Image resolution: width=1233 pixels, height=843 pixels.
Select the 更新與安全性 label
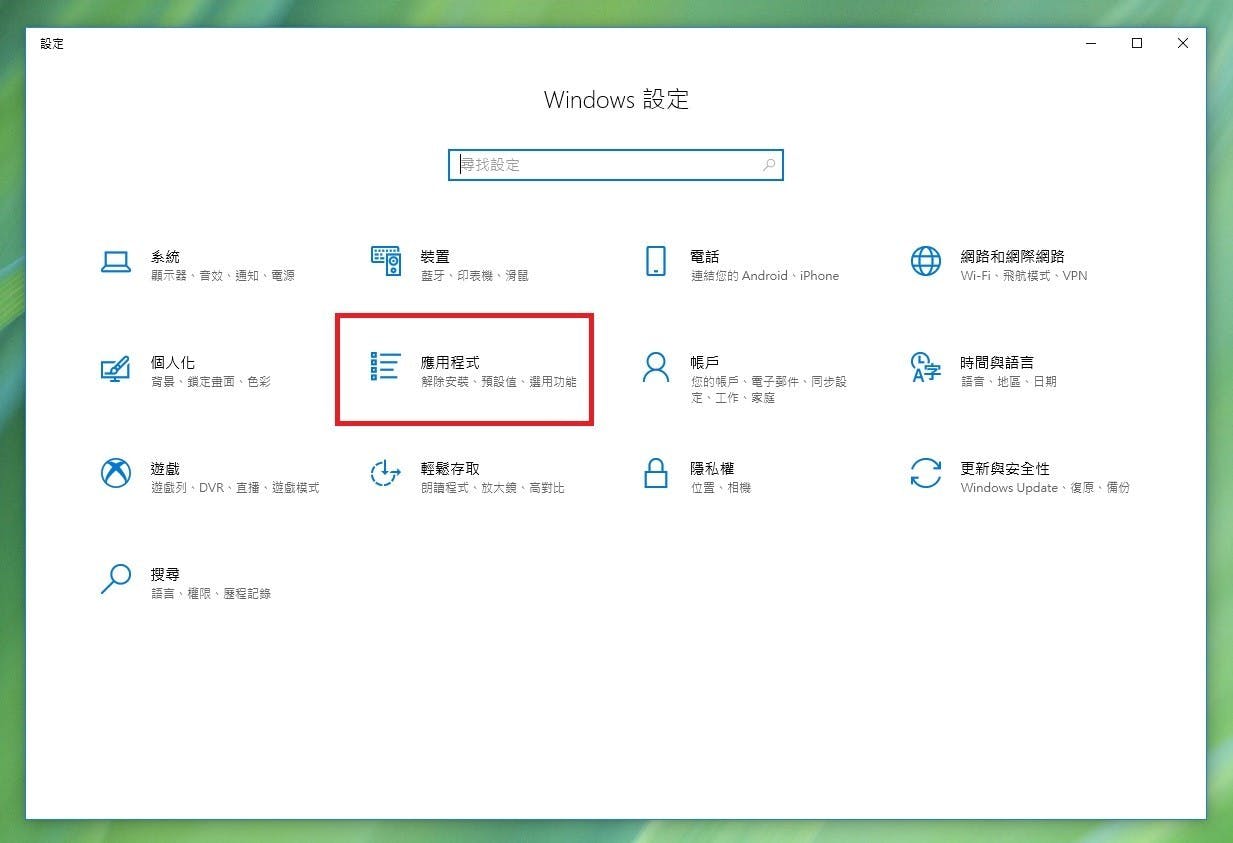click(x=1005, y=469)
